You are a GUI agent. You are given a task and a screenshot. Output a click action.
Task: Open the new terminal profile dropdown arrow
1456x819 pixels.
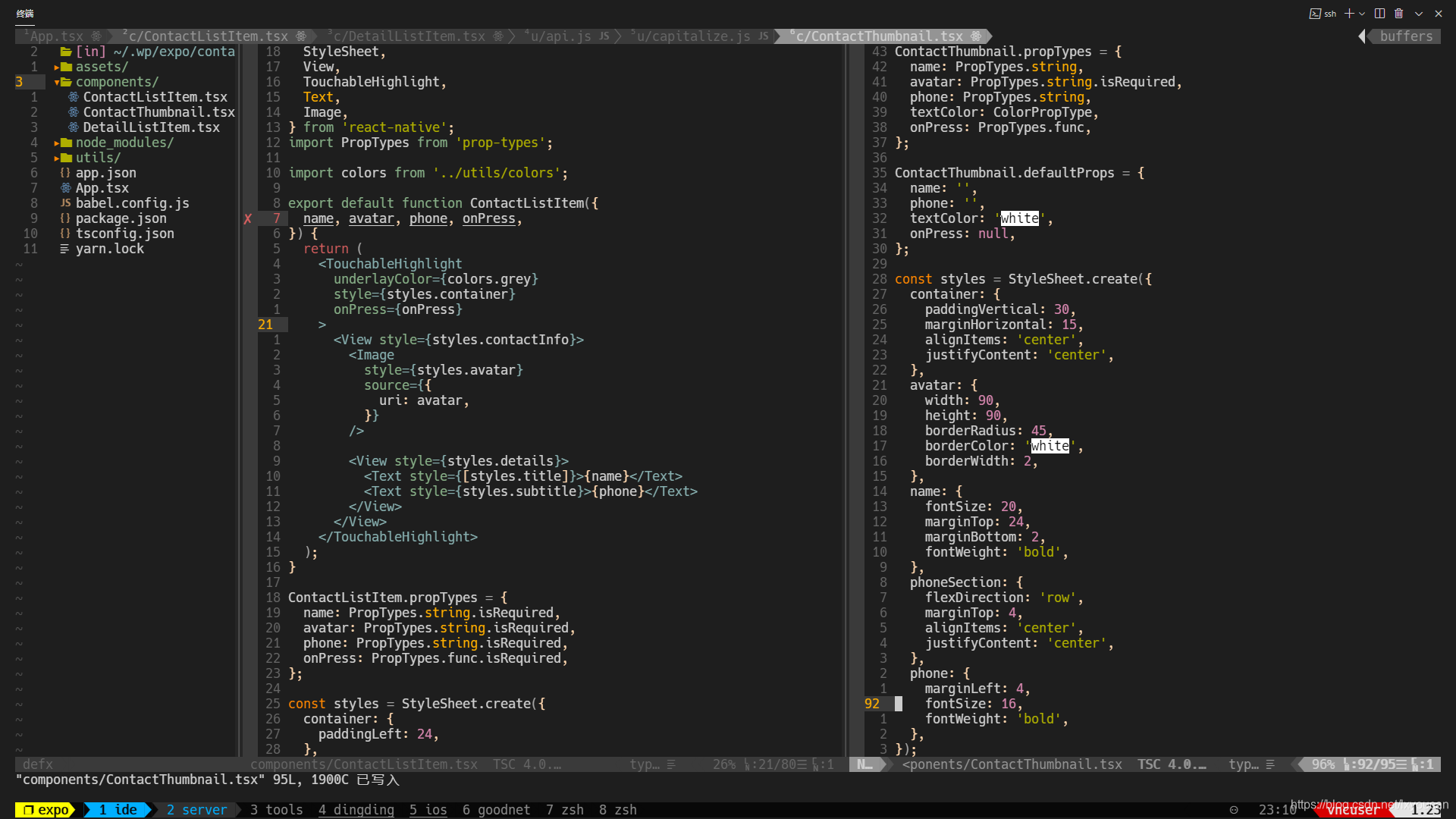(1362, 14)
